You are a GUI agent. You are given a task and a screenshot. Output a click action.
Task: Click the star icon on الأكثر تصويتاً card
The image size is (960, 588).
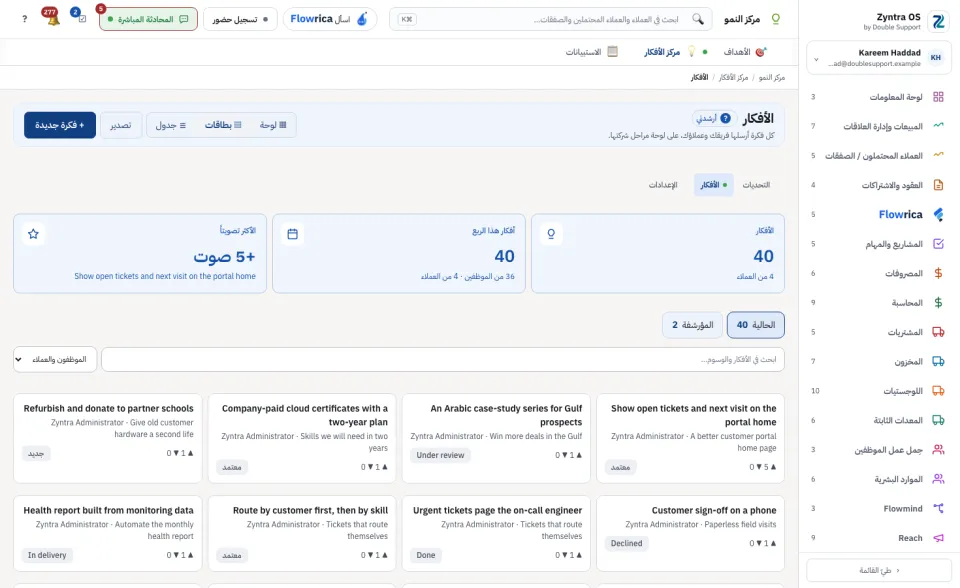tap(34, 234)
